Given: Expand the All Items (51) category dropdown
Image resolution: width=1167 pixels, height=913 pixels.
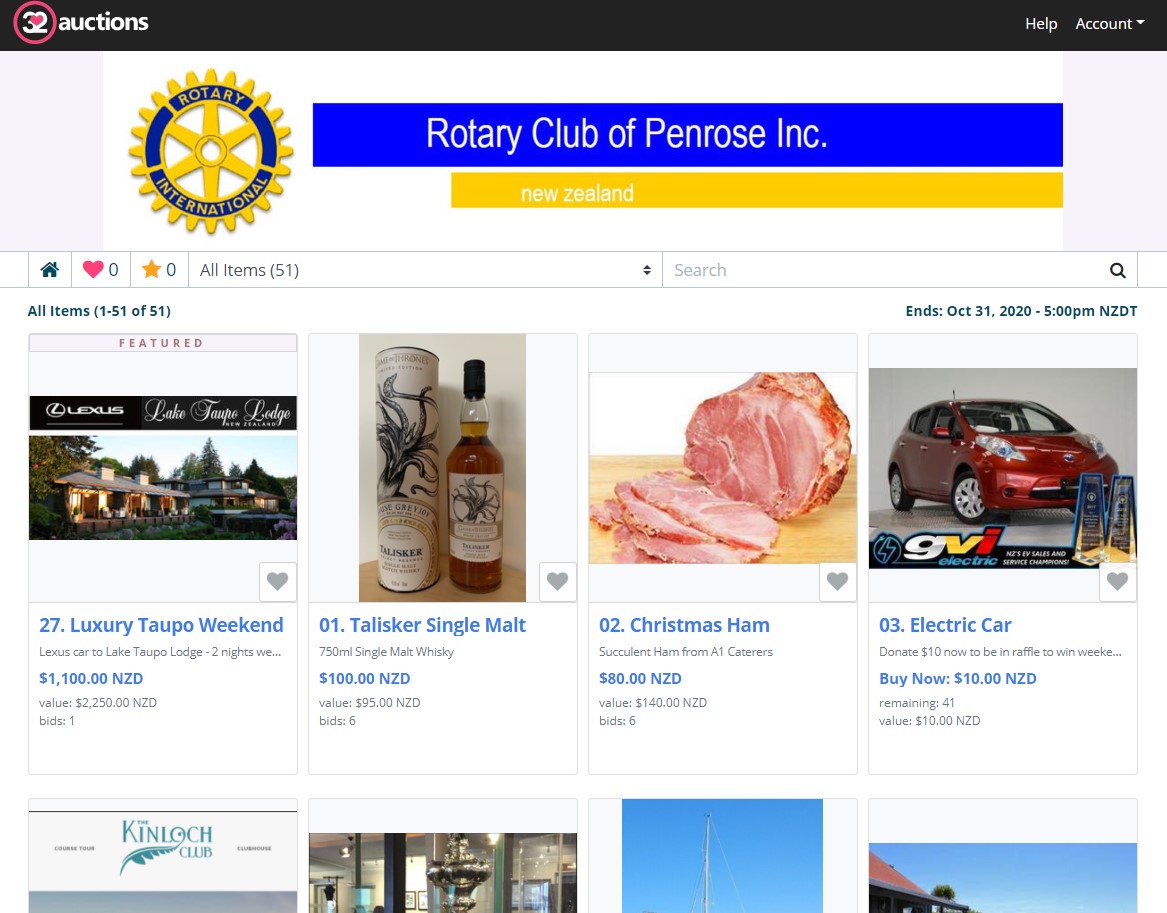Looking at the screenshot, I should 425,270.
